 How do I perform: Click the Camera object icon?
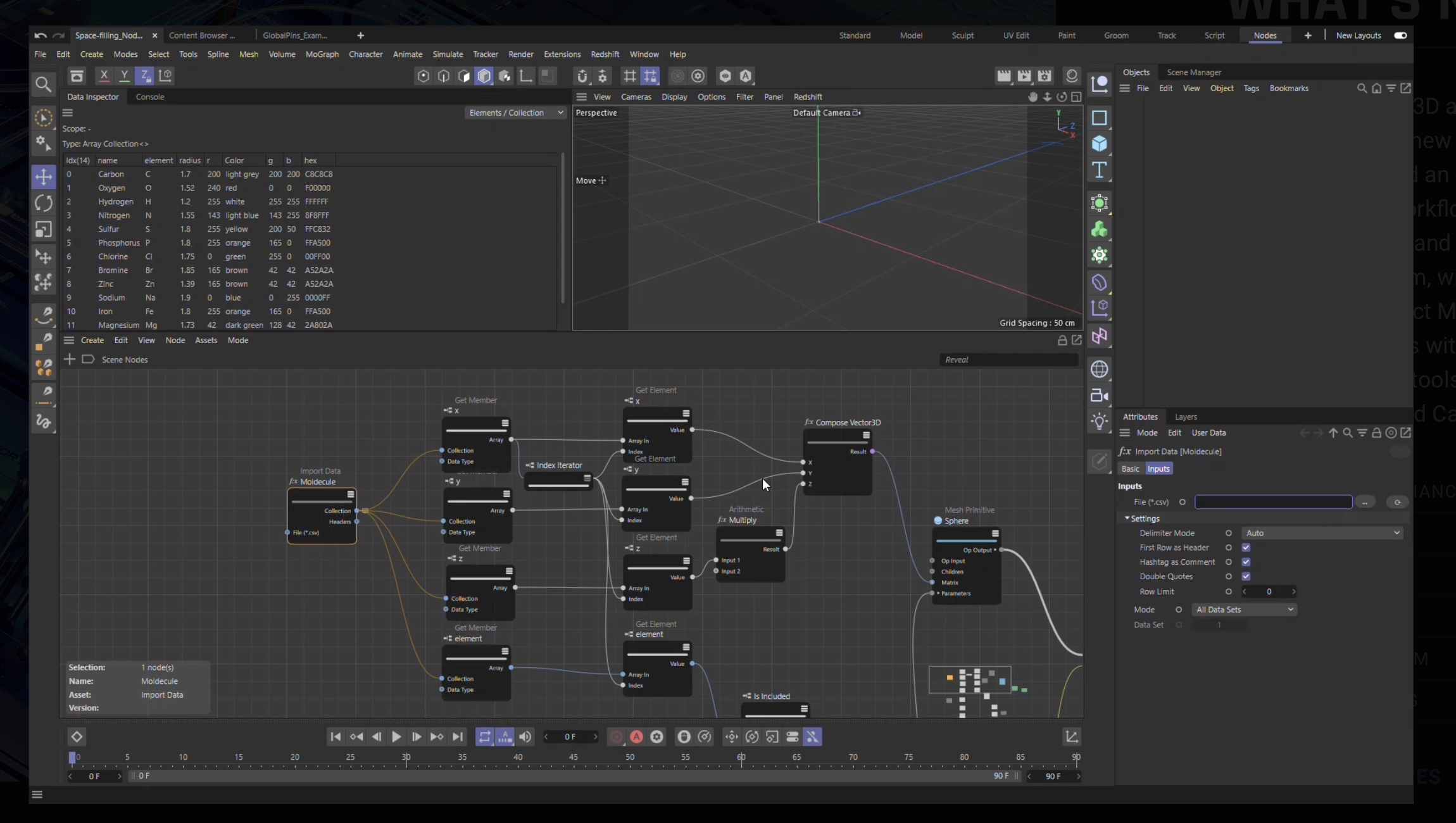pos(1099,396)
